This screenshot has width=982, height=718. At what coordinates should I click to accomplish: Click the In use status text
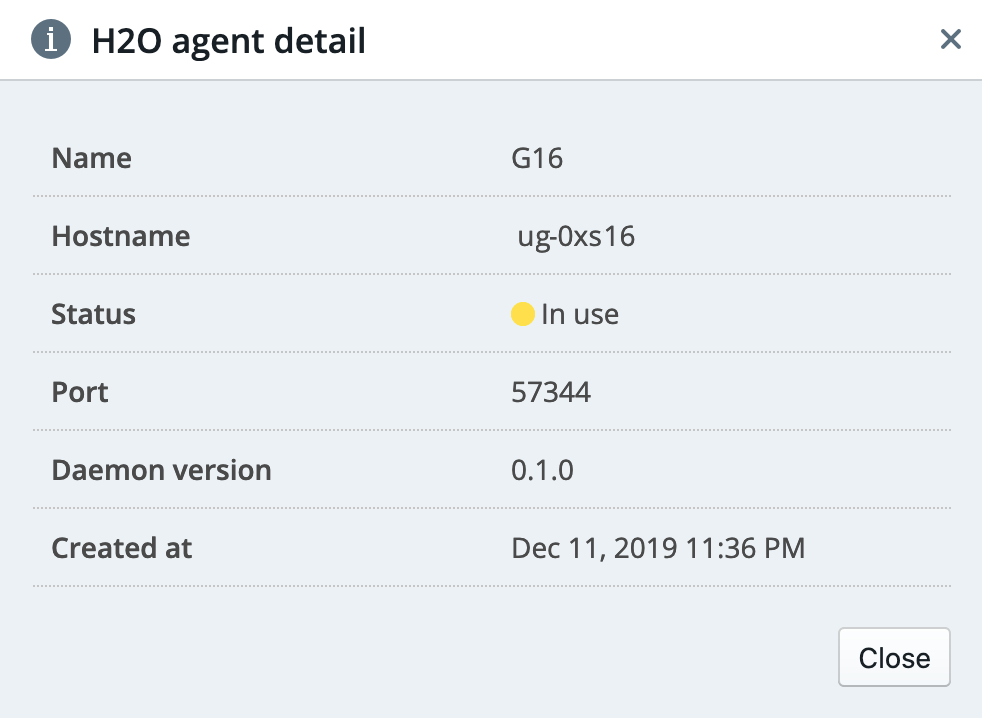(x=580, y=314)
